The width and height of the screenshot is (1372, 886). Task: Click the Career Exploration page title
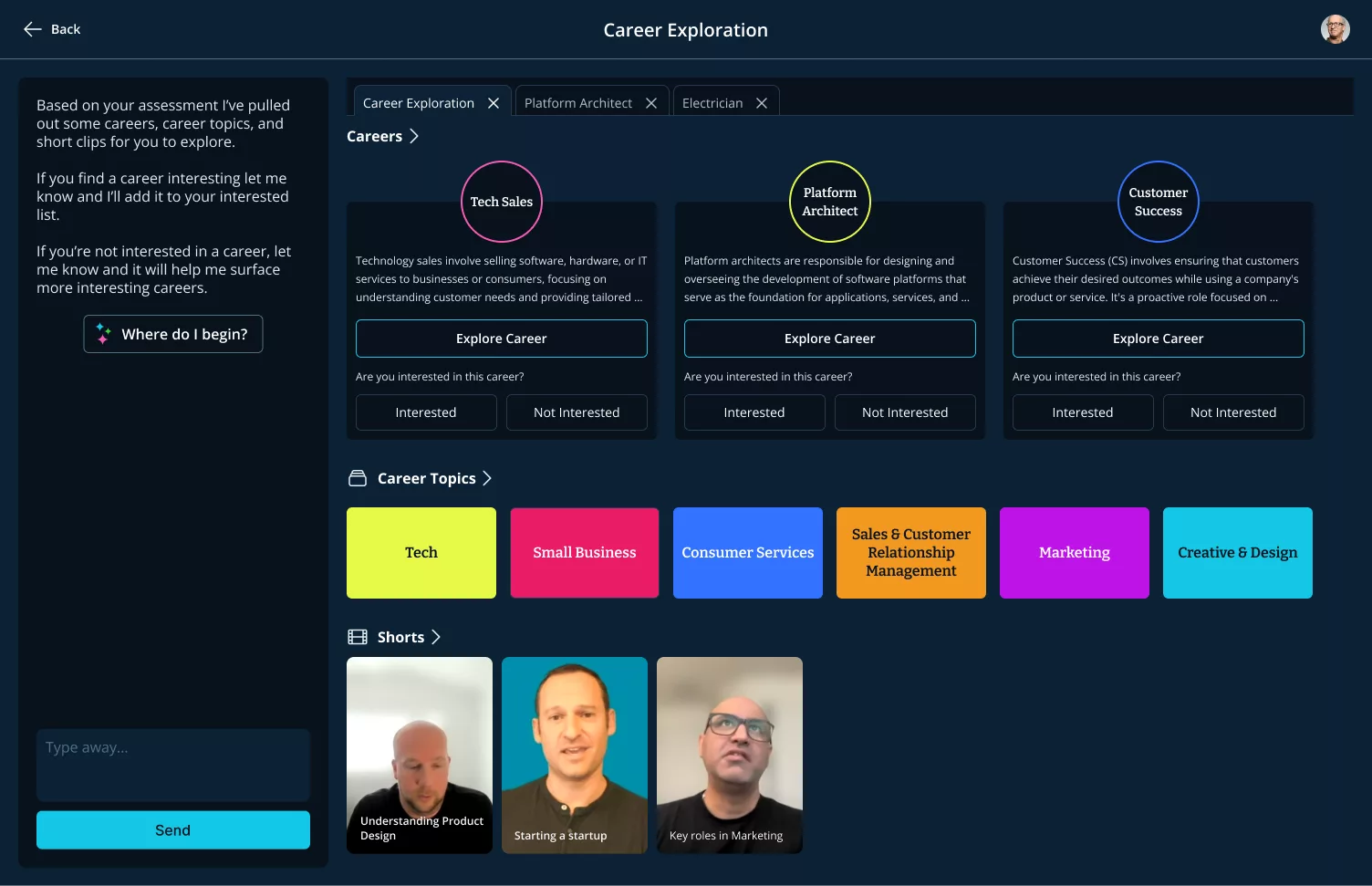click(686, 30)
